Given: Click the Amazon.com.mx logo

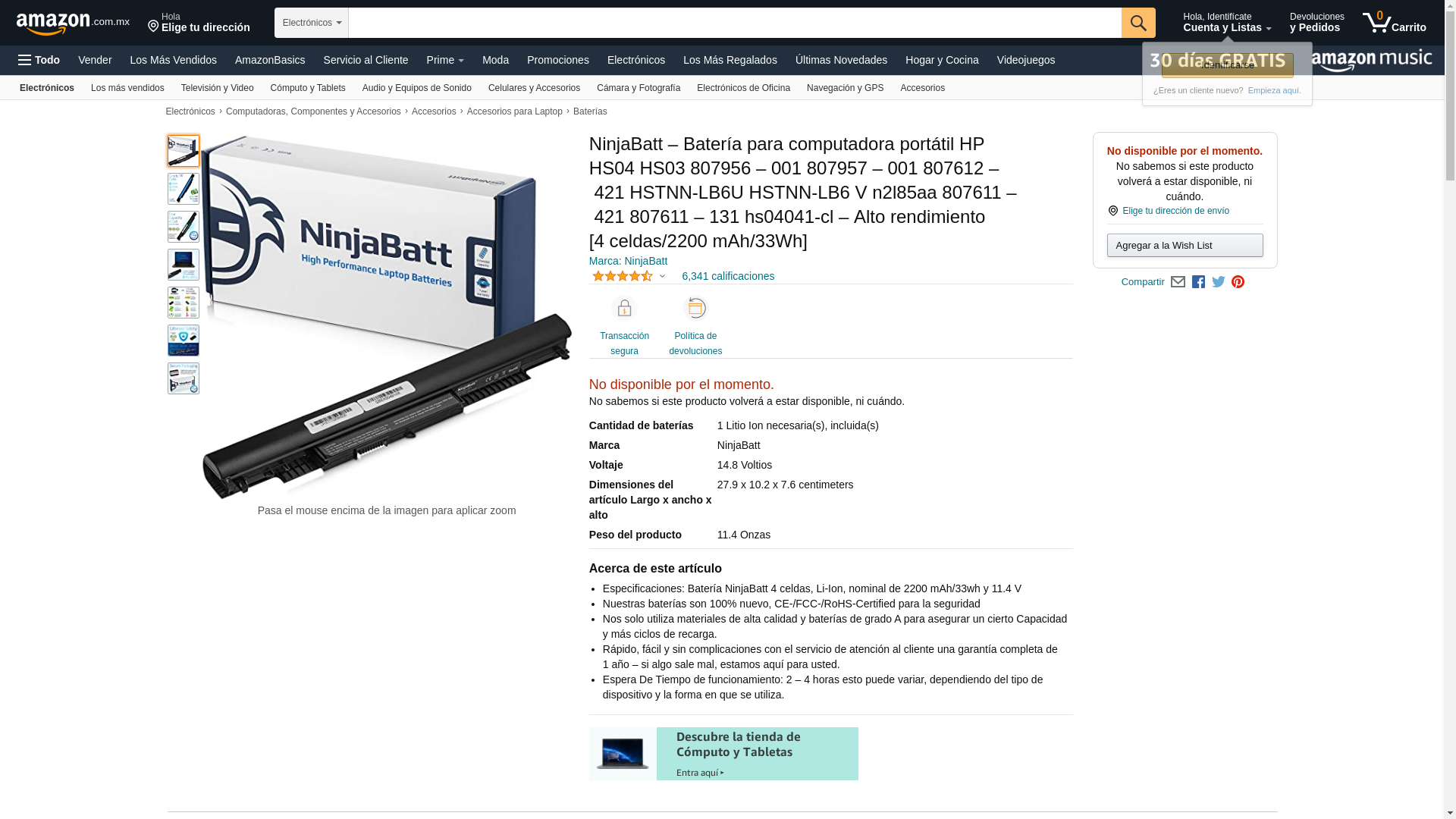Looking at the screenshot, I should 73,24.
